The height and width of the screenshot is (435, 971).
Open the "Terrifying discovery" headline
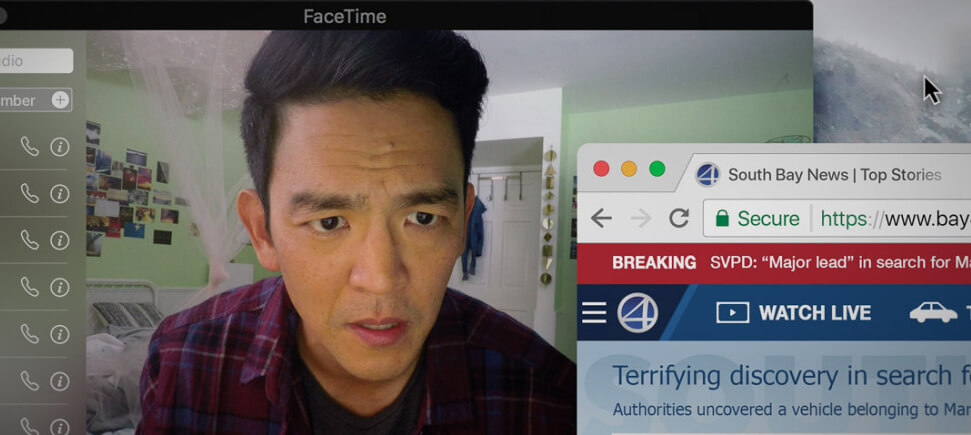[781, 376]
